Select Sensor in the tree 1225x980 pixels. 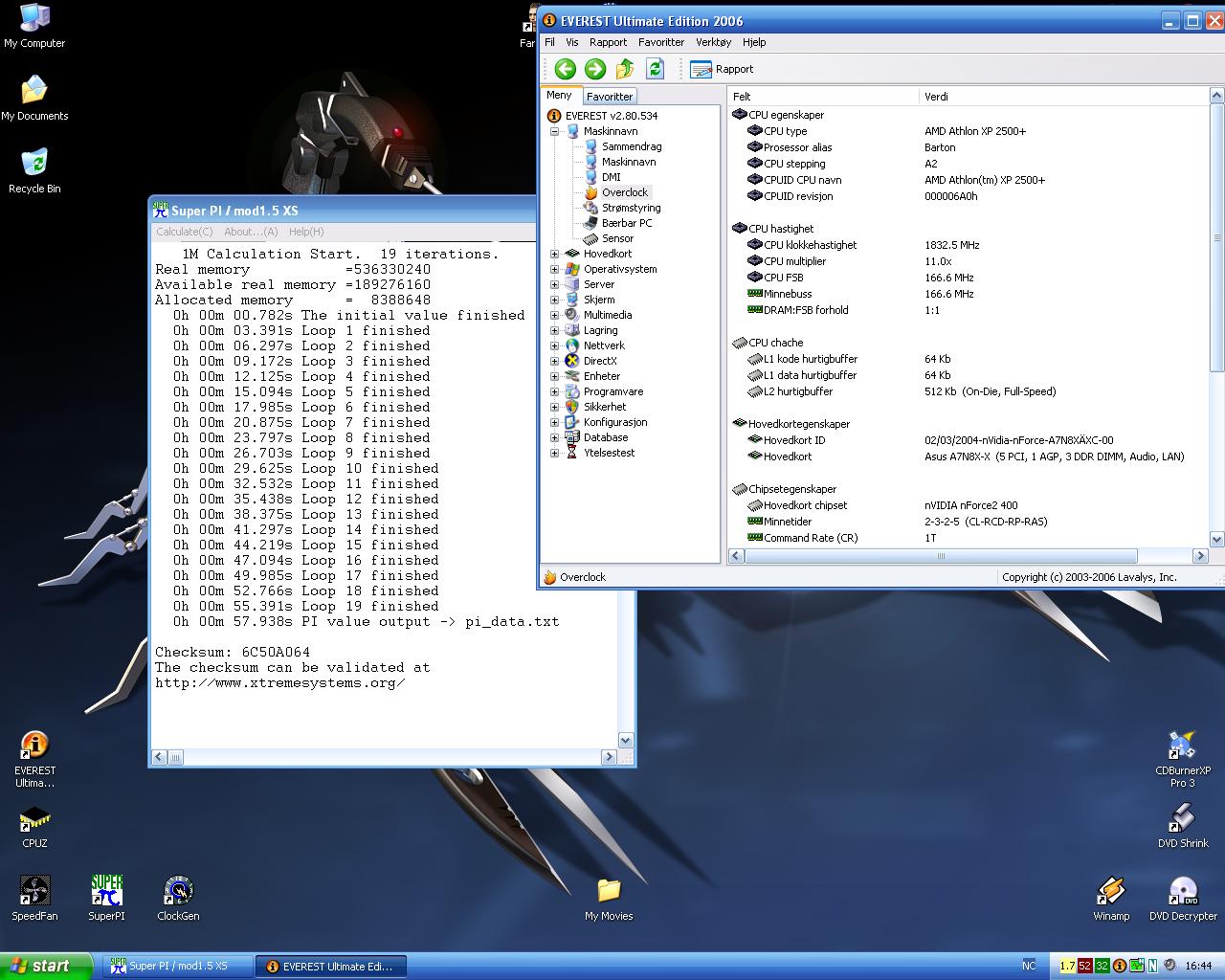(617, 238)
